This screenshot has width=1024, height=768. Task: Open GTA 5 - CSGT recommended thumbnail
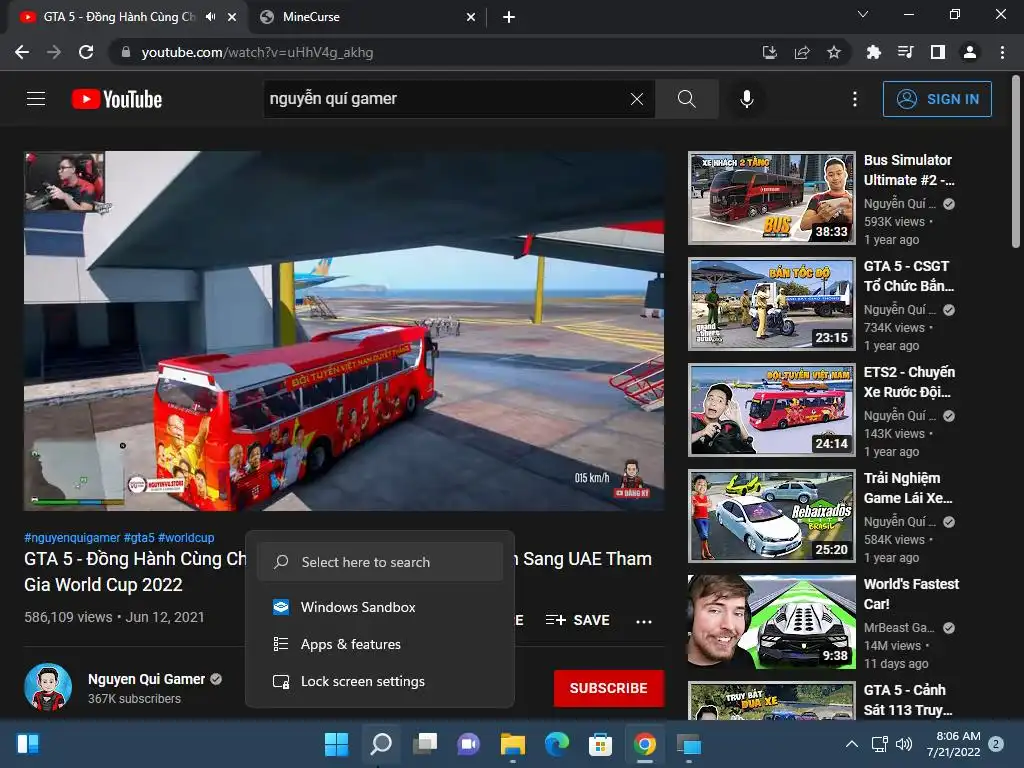pos(772,304)
